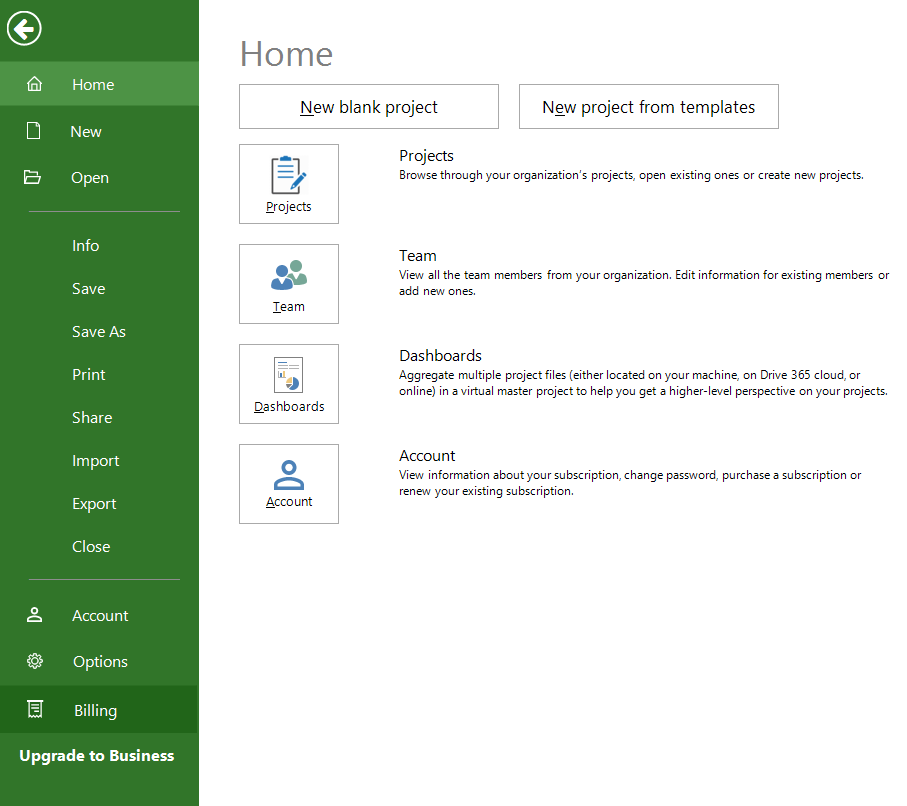The width and height of the screenshot is (907, 806).
Task: Click the Options gear icon
Action: pos(35,661)
